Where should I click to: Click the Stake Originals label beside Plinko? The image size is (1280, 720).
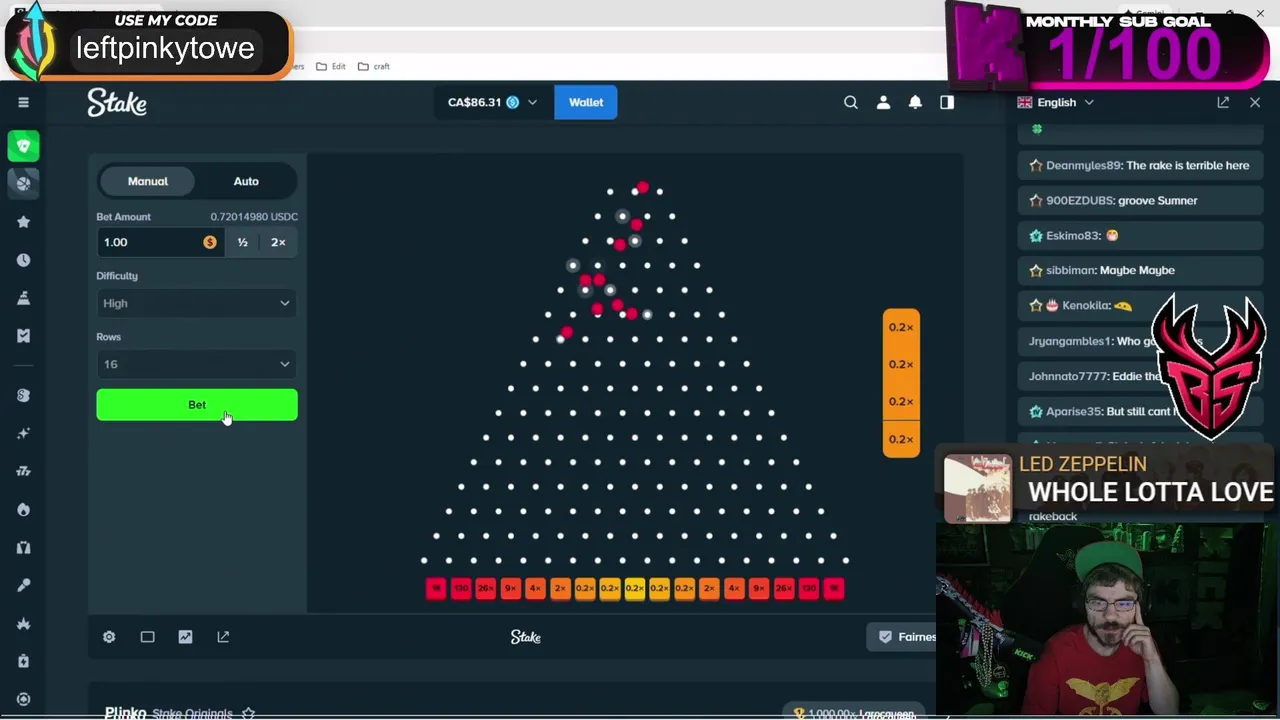point(192,714)
